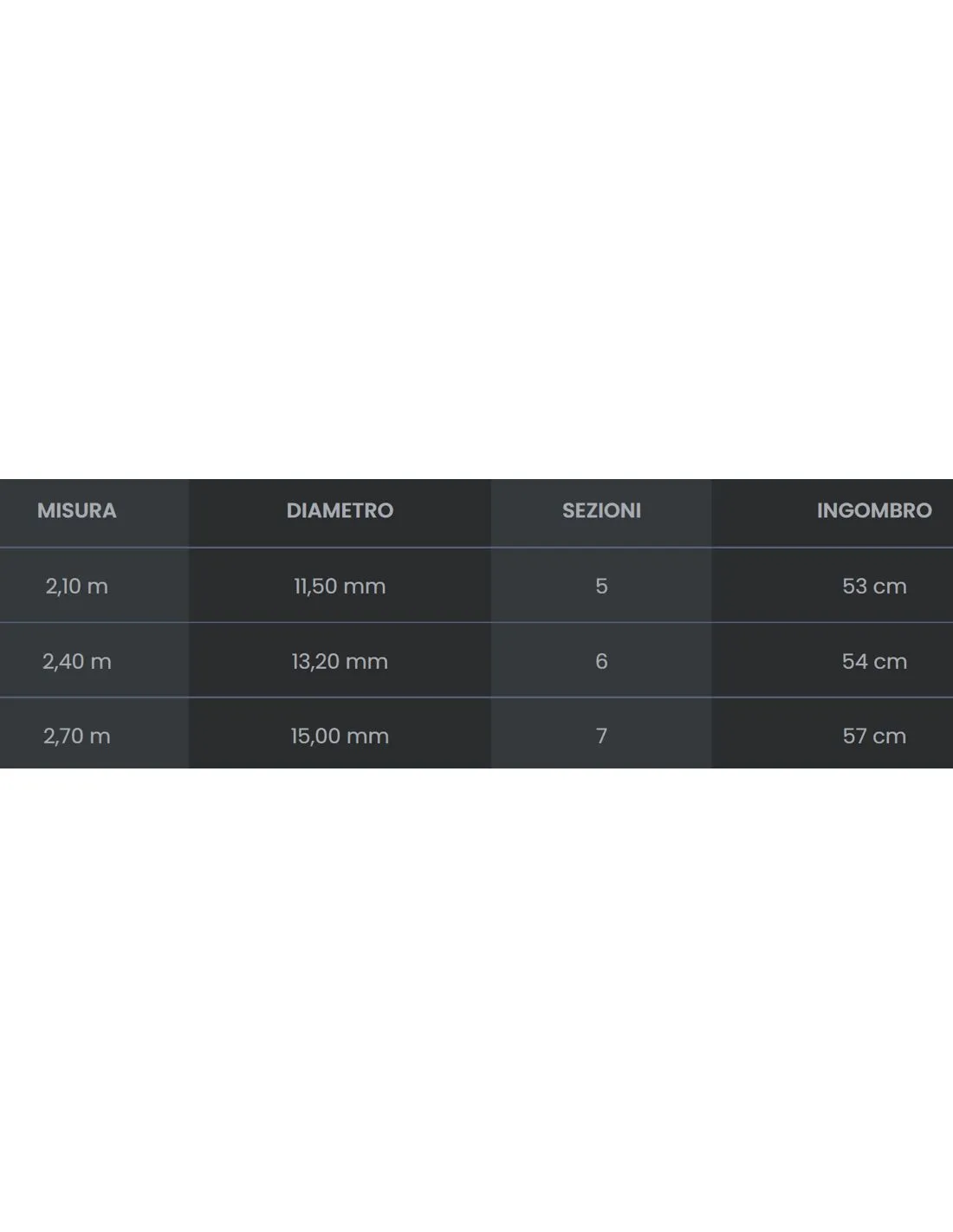This screenshot has width=953, height=1232.
Task: Click the INGOMBRO column header
Action: [x=874, y=510]
